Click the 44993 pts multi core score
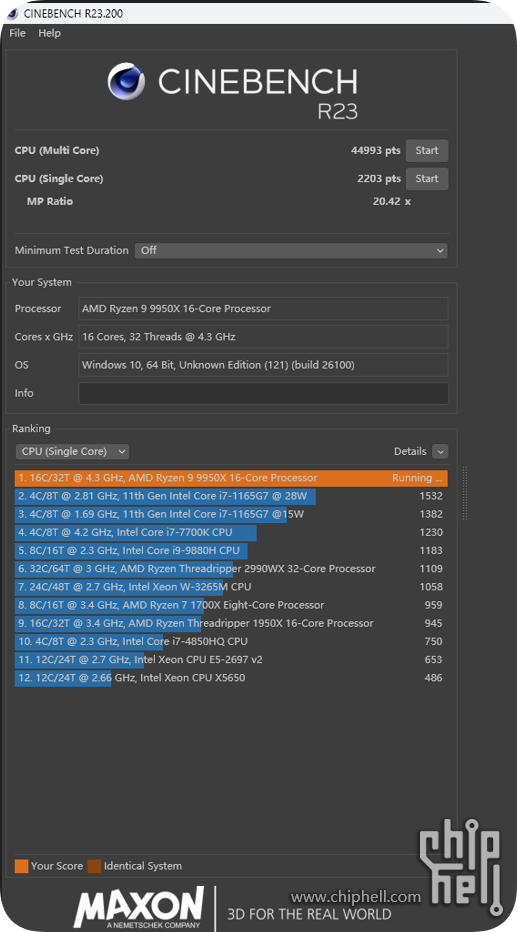The image size is (517, 932). pyautogui.click(x=376, y=150)
